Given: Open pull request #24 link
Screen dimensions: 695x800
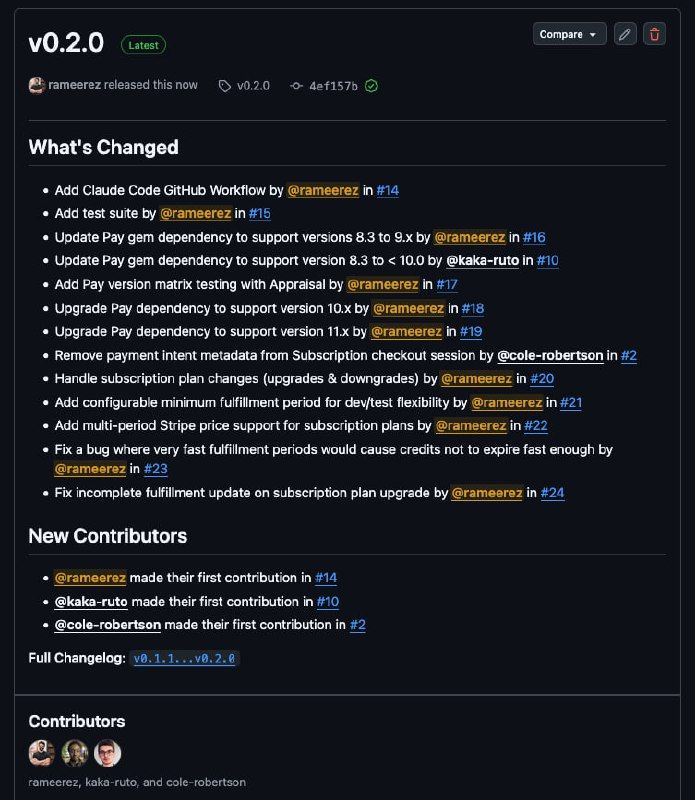Looking at the screenshot, I should coord(553,493).
